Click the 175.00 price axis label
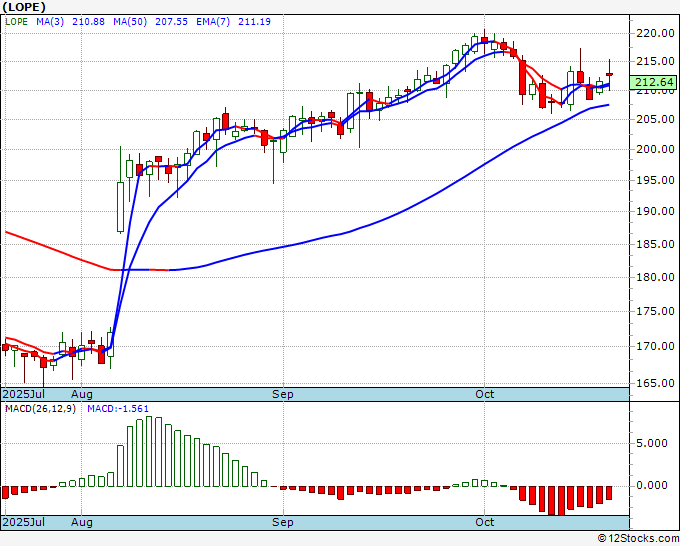 click(655, 311)
